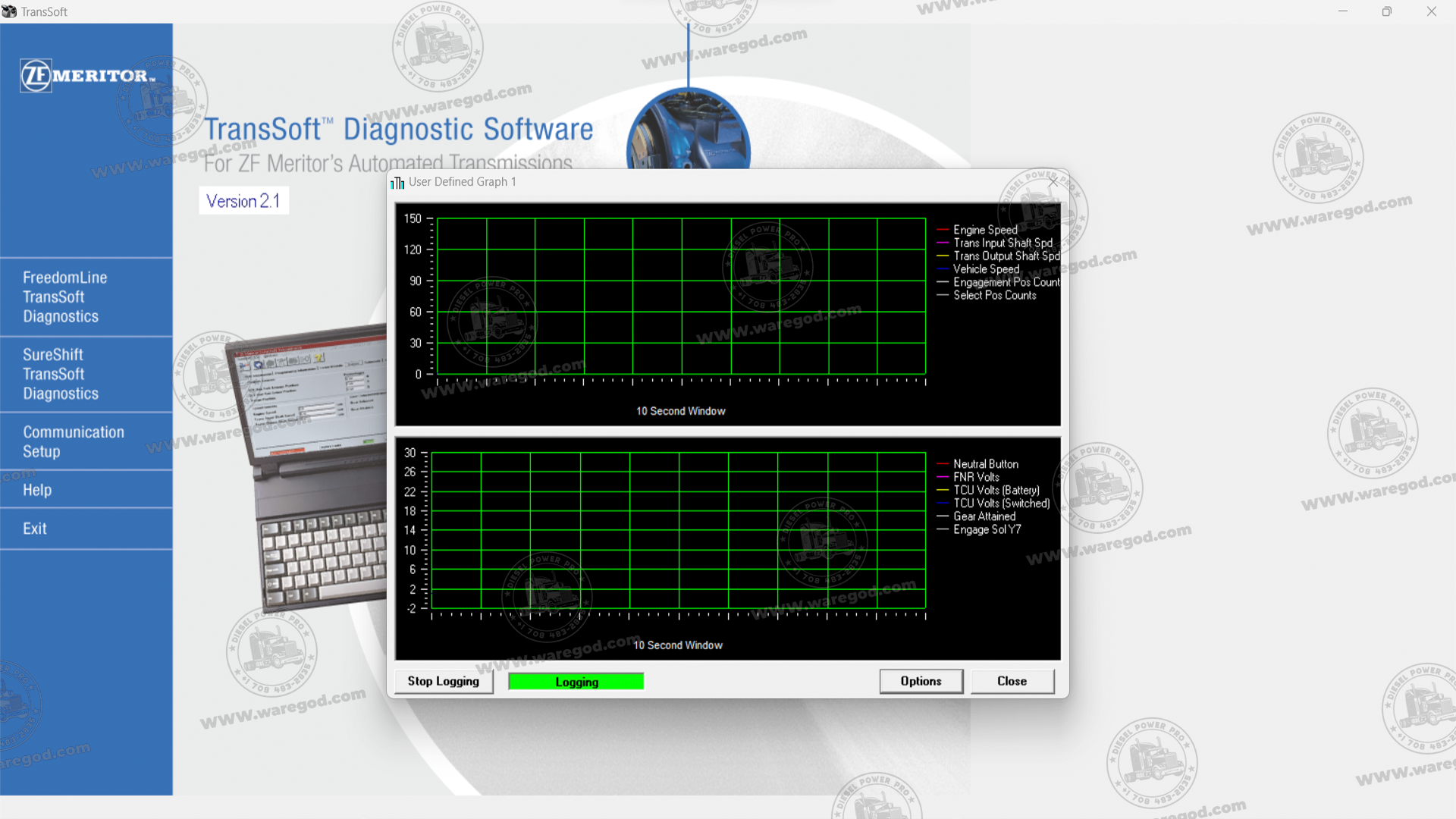Open graph Options
This screenshot has width=1456, height=819.
click(921, 681)
